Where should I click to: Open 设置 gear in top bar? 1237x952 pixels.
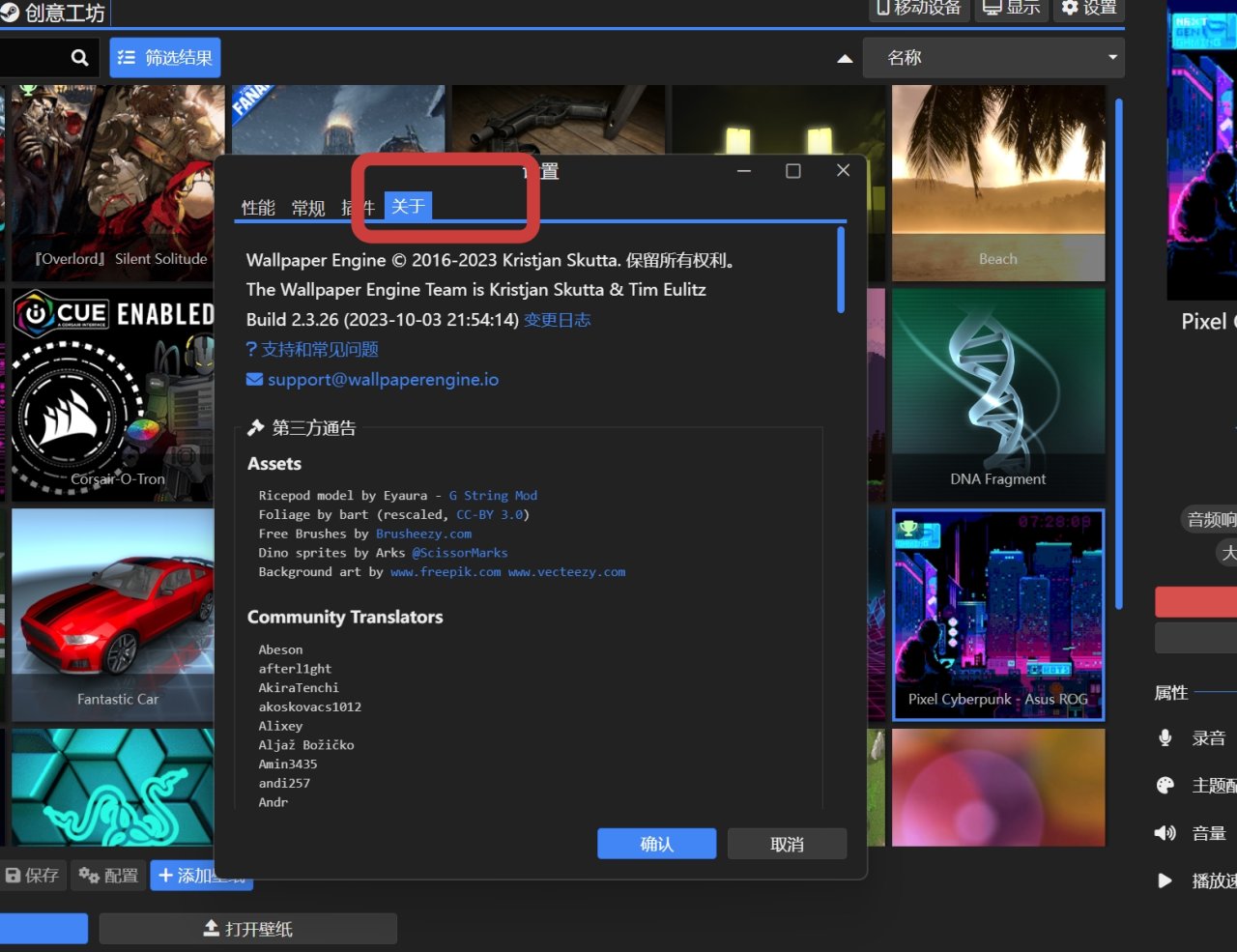point(1089,8)
